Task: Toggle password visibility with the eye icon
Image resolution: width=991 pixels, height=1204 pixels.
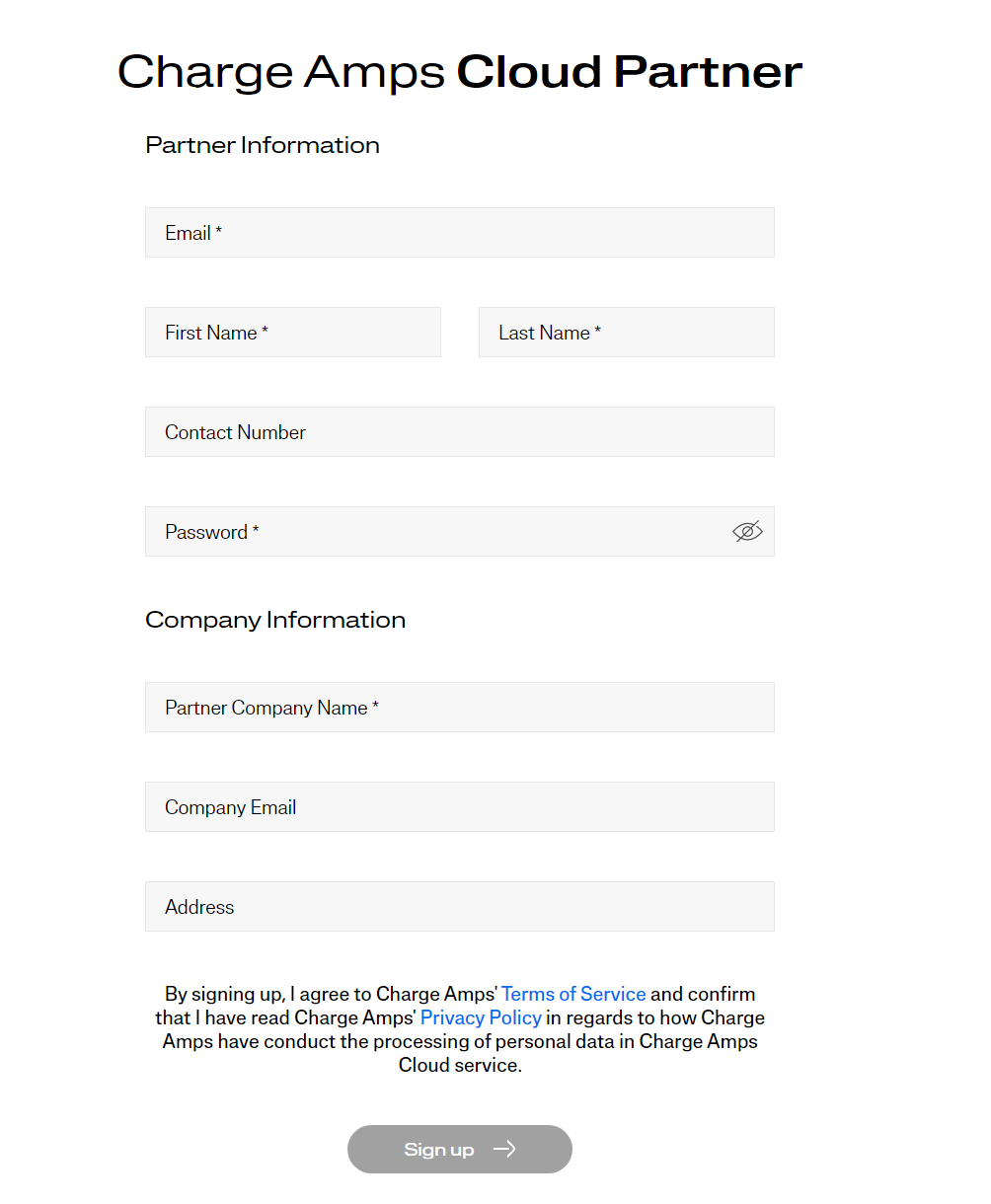Action: [x=747, y=532]
